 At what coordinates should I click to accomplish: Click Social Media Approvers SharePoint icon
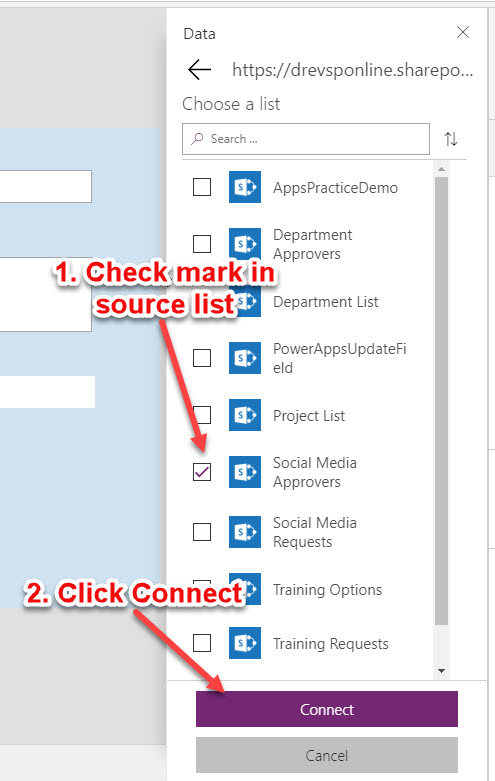245,472
